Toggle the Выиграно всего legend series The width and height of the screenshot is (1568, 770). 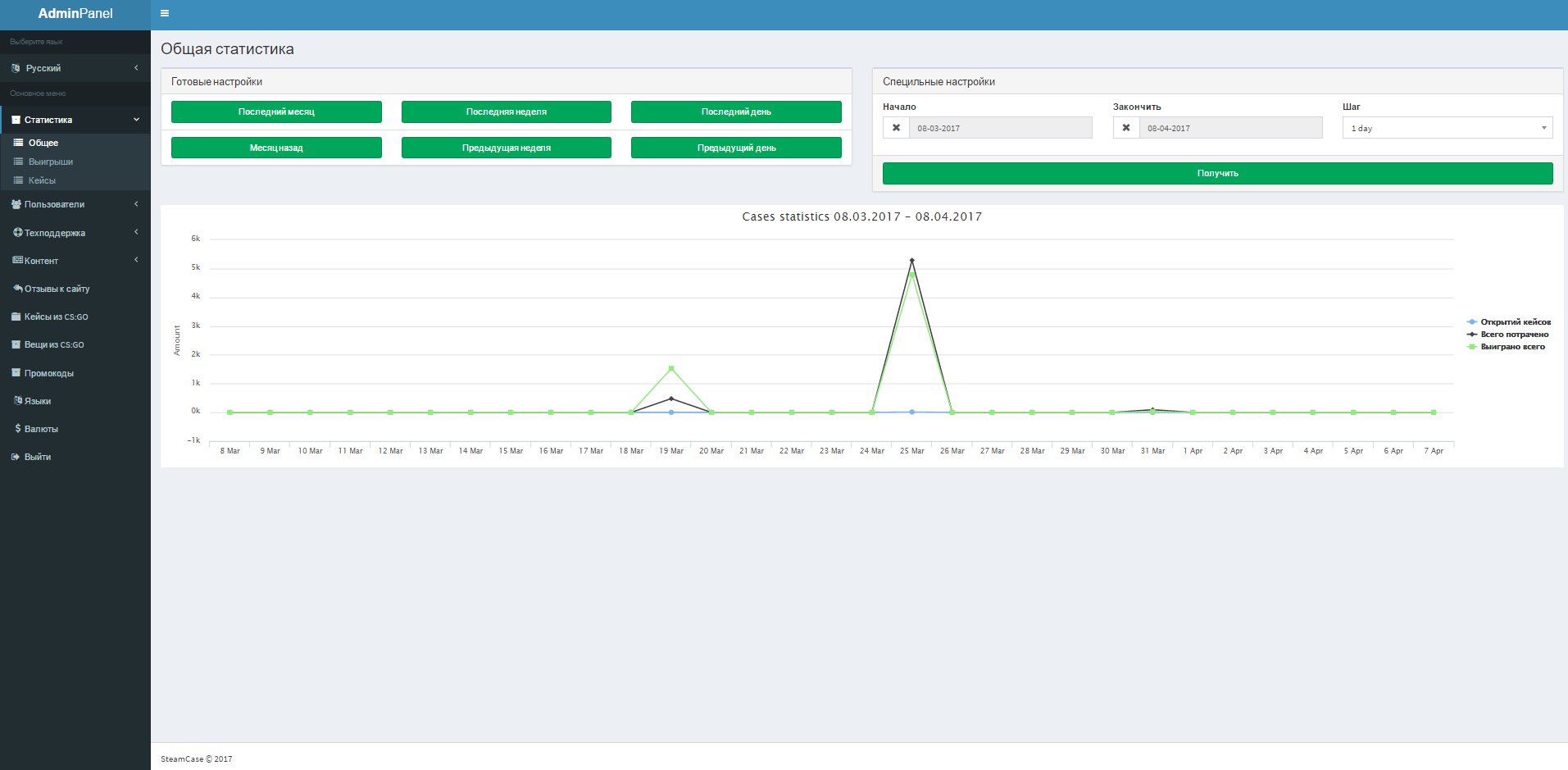1506,347
